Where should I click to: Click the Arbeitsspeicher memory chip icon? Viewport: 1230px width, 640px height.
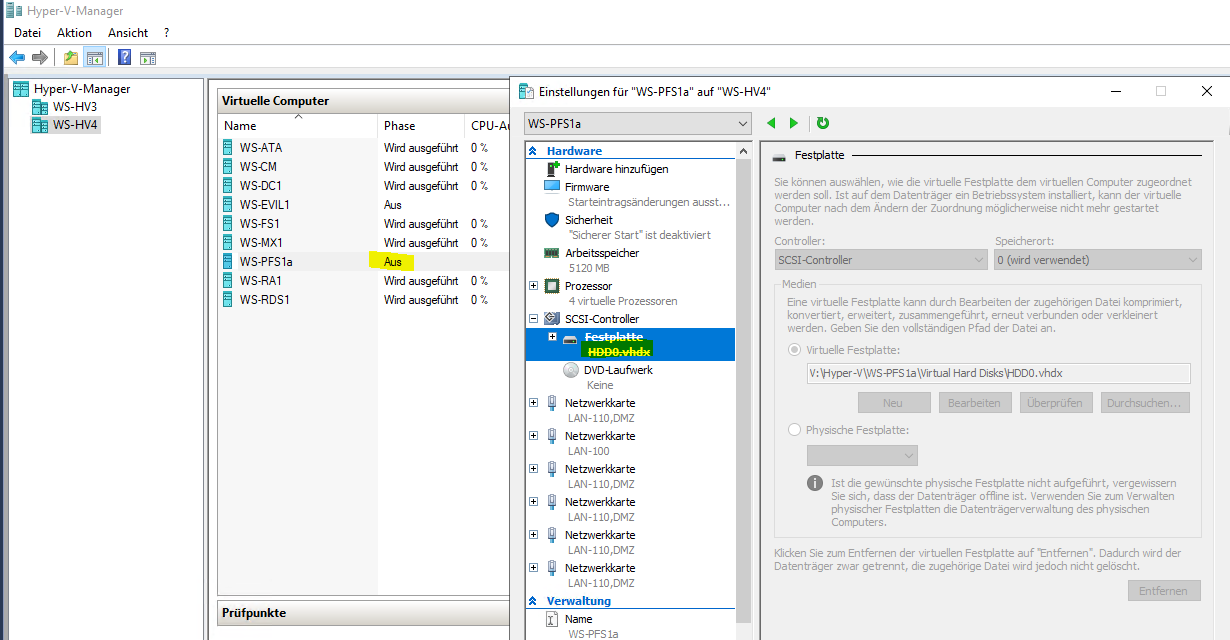(552, 253)
